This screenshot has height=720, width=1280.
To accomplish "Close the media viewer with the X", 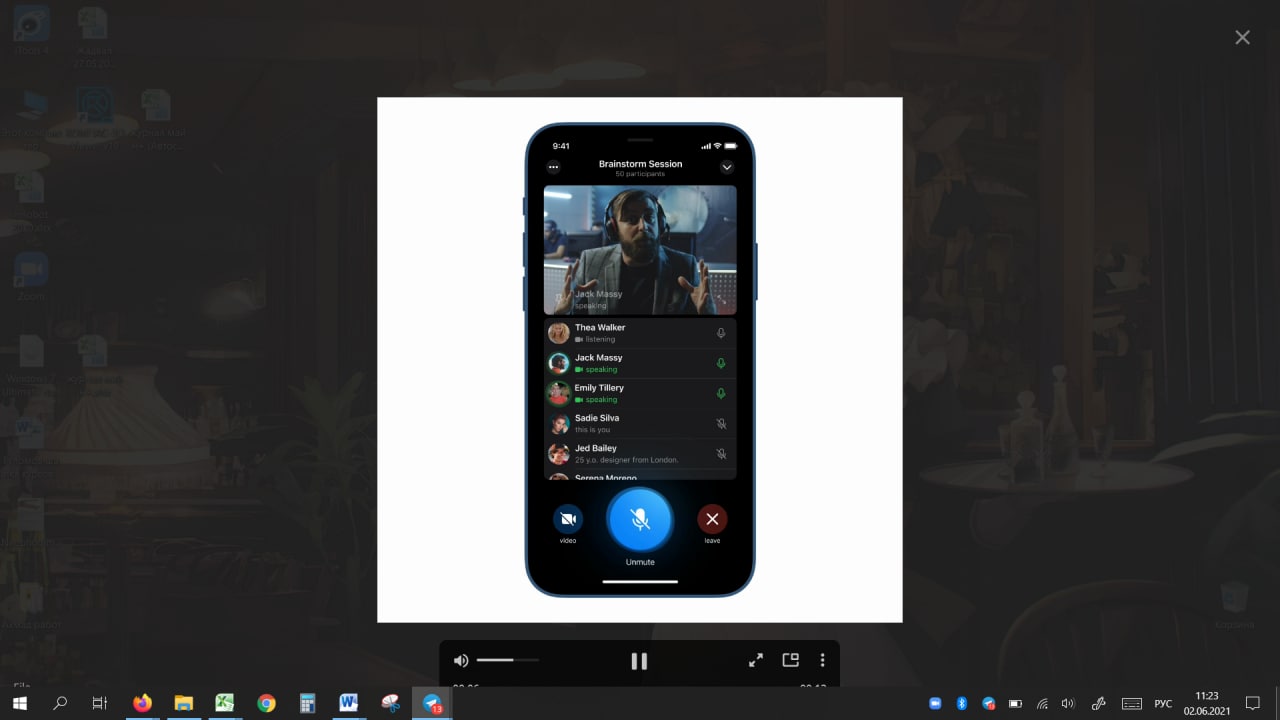I will (1242, 37).
